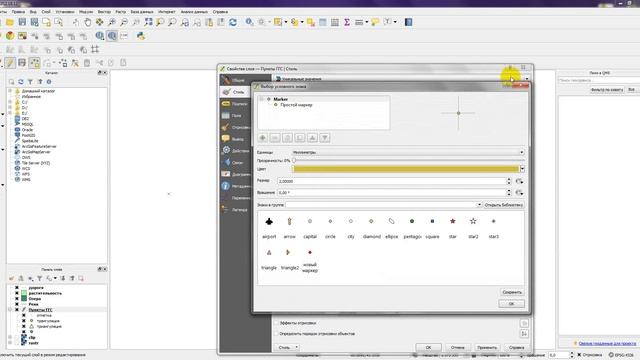Open the attribute table icon in main toolbar
Screen dimensions: 640x360
coord(322,22)
